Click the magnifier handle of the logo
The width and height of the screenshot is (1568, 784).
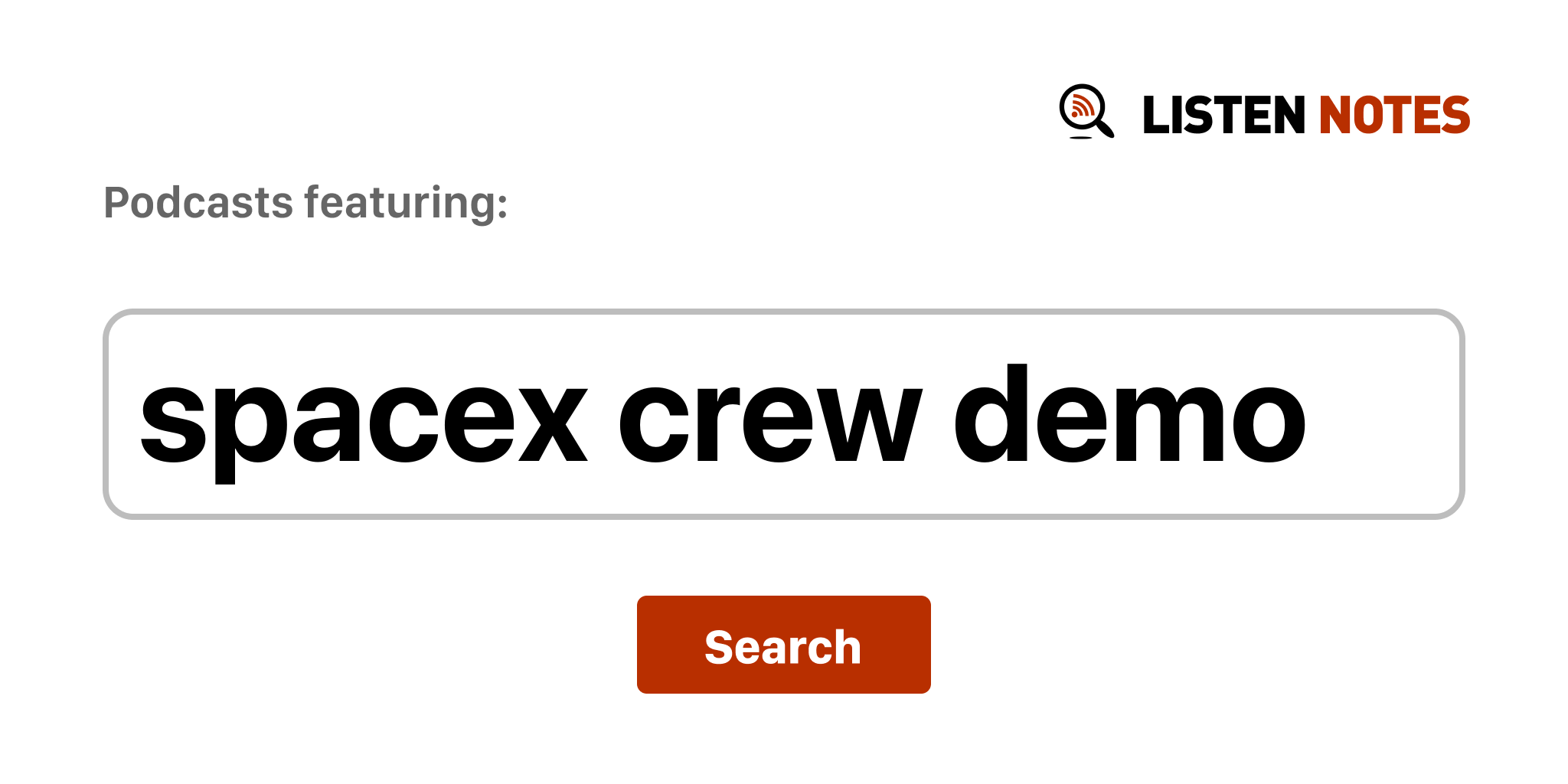[1105, 129]
